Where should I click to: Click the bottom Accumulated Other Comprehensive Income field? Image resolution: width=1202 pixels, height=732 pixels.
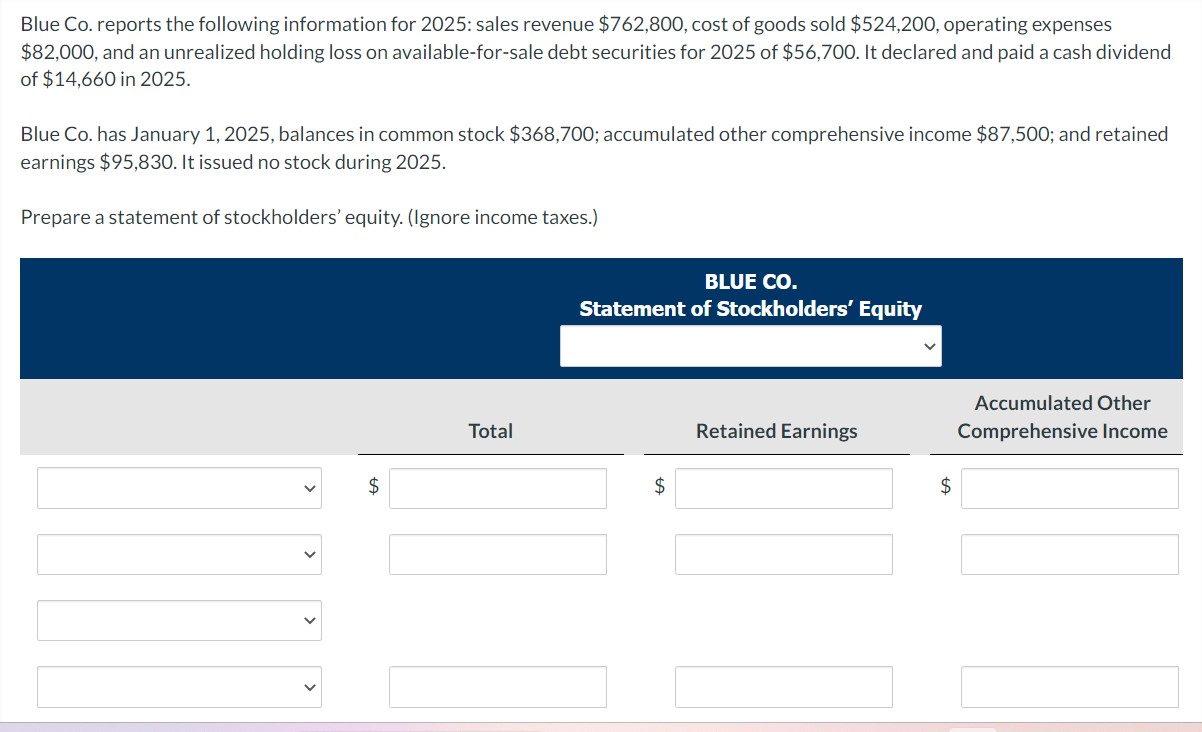click(x=1068, y=687)
